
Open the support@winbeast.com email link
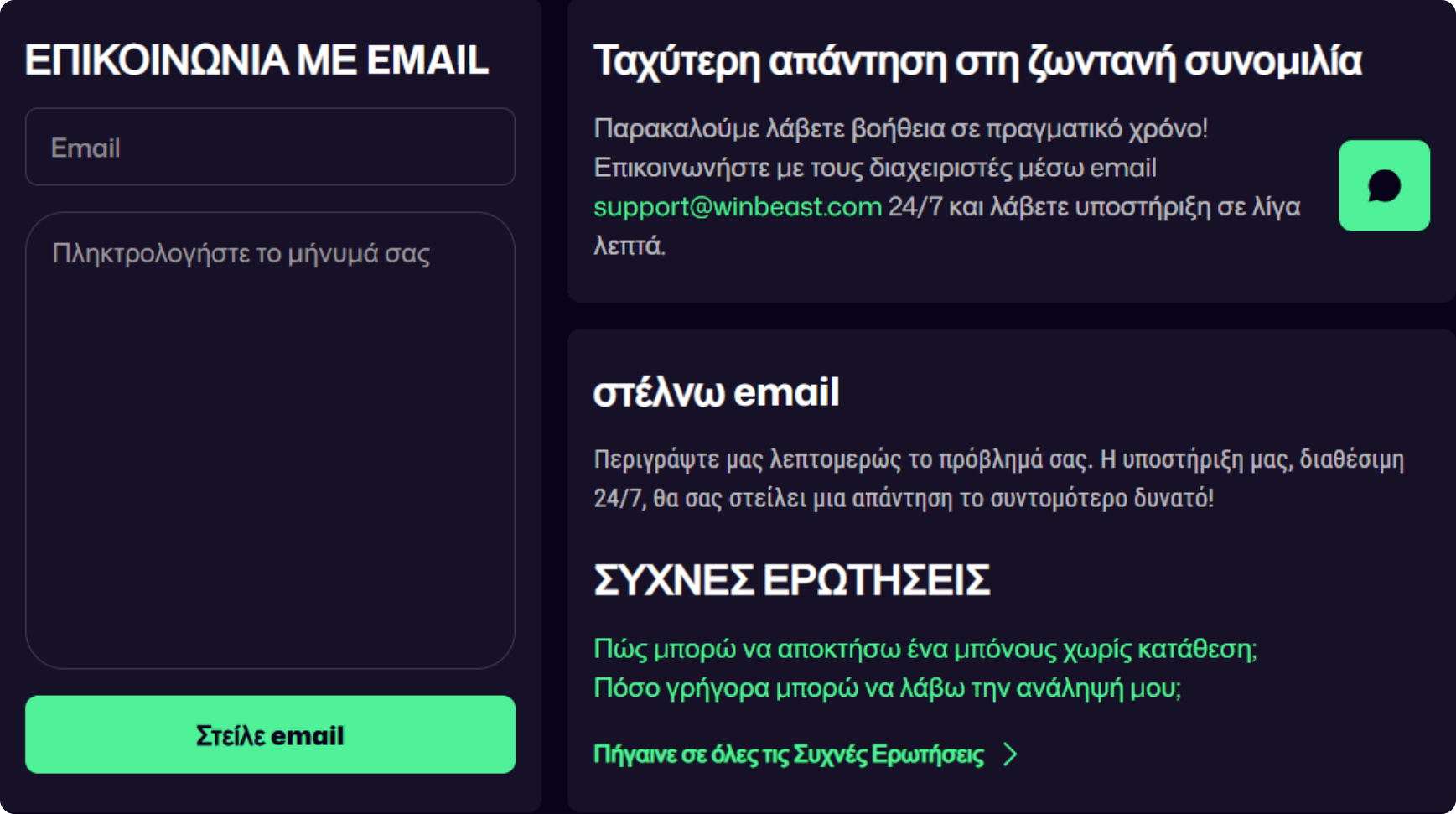tap(737, 207)
